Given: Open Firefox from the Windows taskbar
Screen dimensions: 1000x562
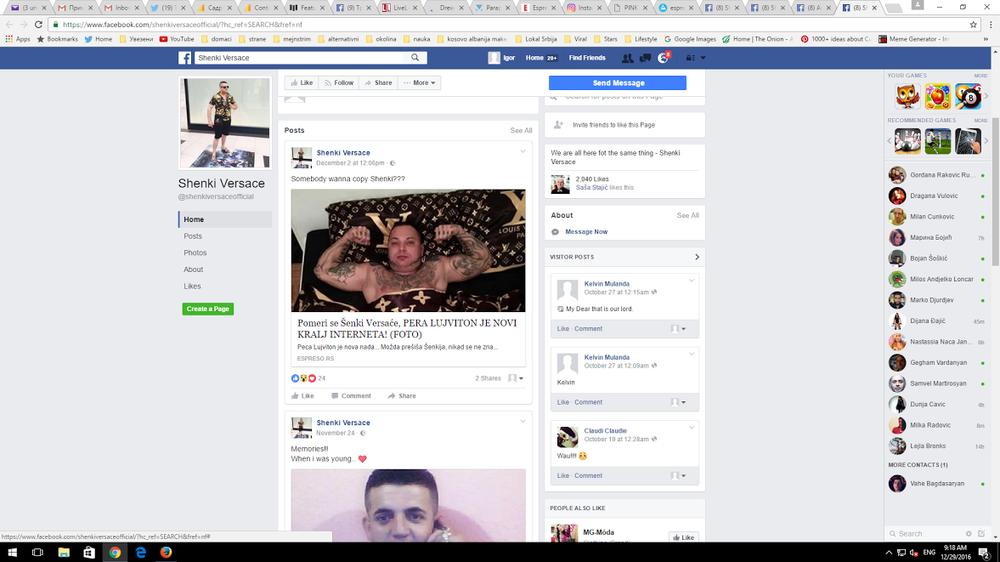Looking at the screenshot, I should 165,552.
